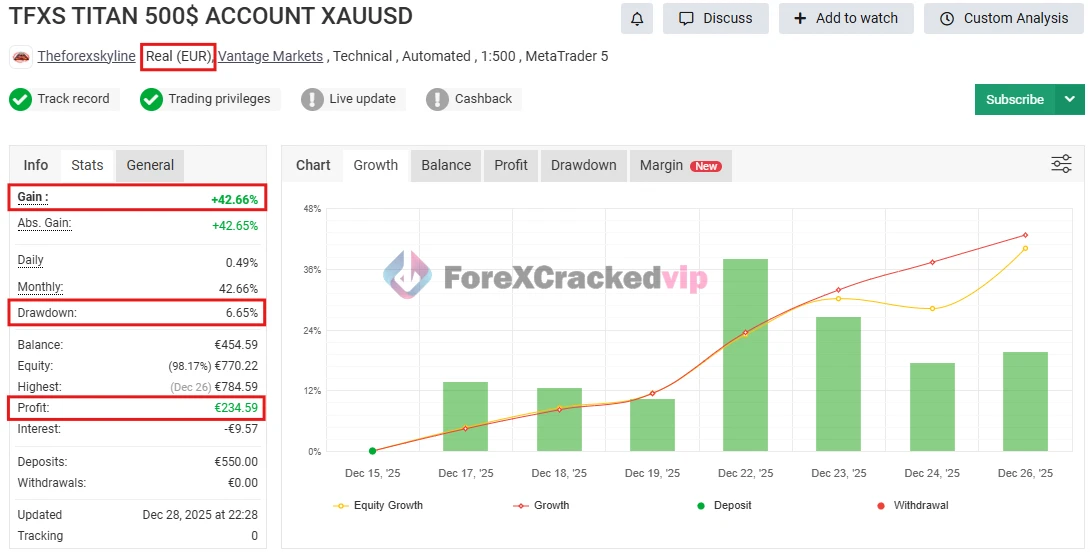This screenshot has width=1090, height=553.
Task: Open the Vantage Markets broker link
Action: [270, 56]
